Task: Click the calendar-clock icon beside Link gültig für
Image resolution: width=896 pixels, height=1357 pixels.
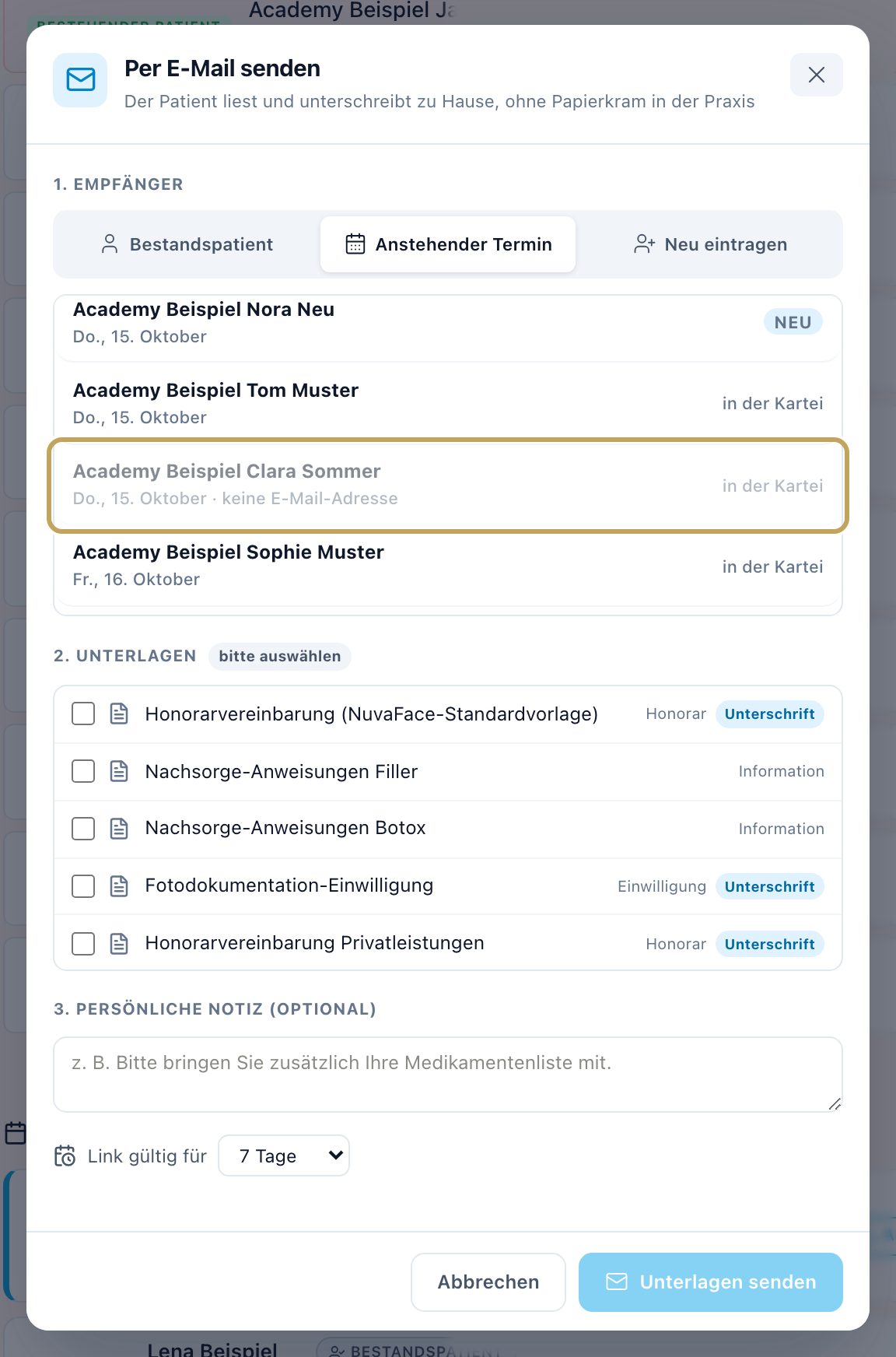Action: click(65, 1155)
